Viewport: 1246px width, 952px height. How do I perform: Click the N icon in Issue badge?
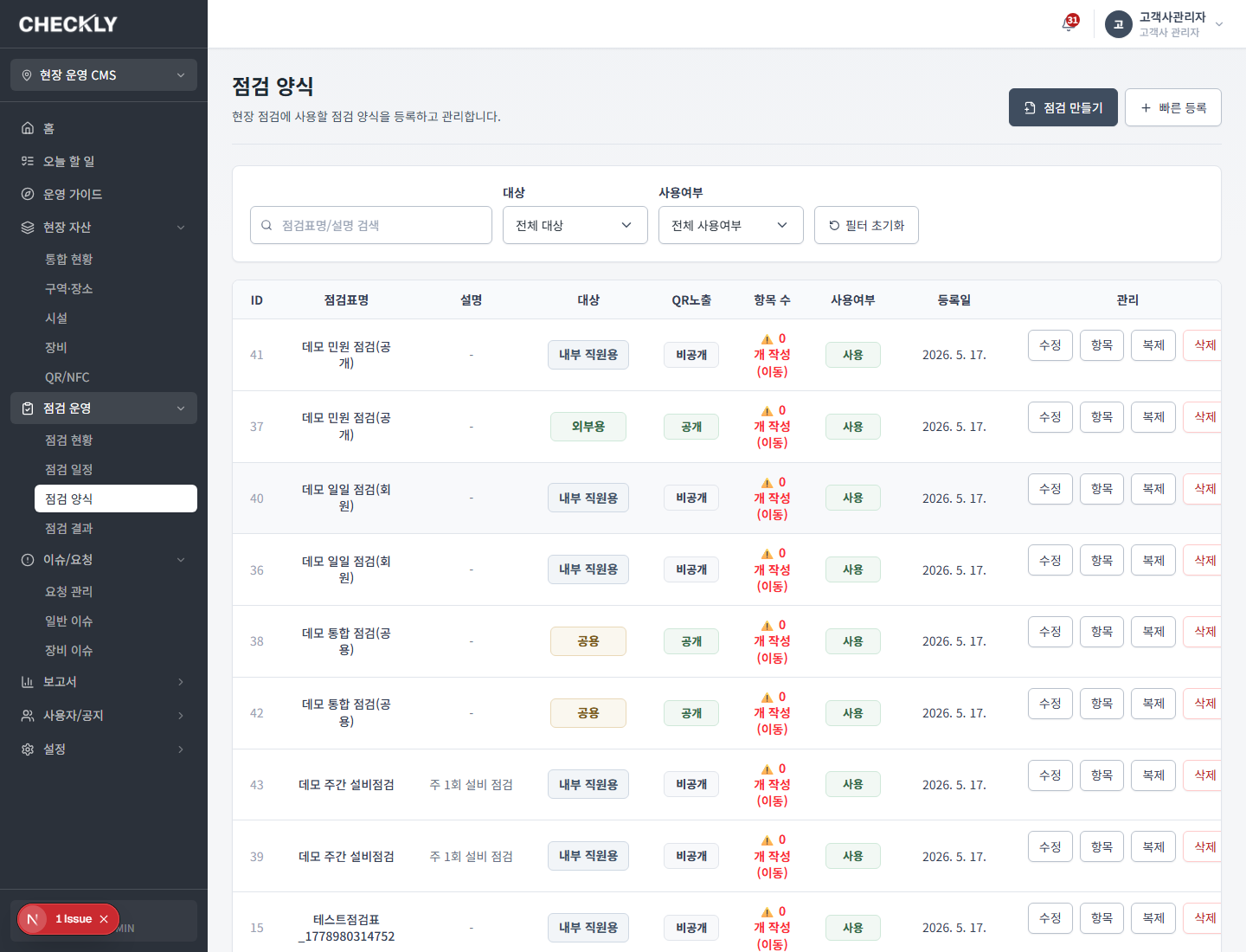click(33, 919)
